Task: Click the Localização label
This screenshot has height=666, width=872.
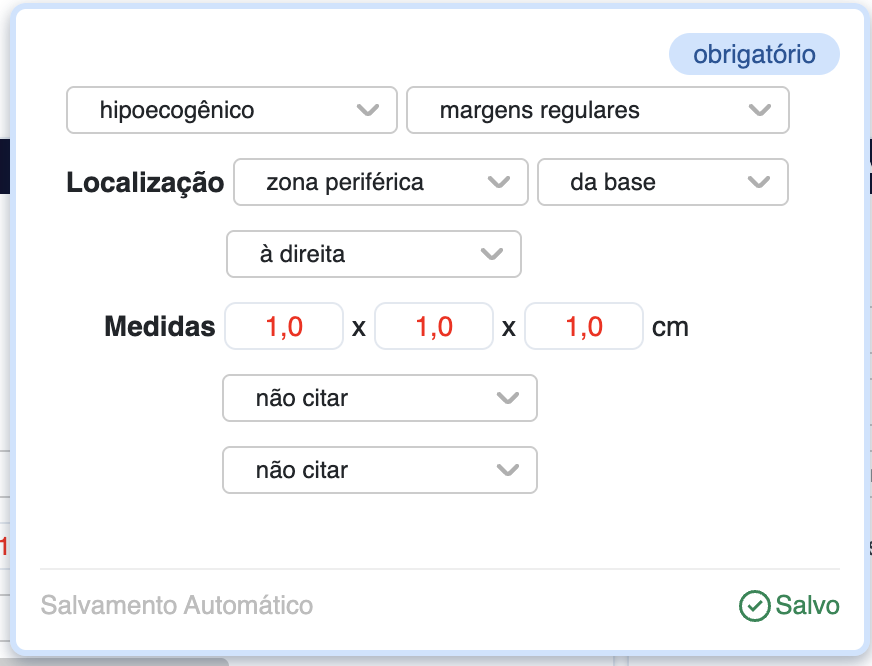Action: coord(145,183)
